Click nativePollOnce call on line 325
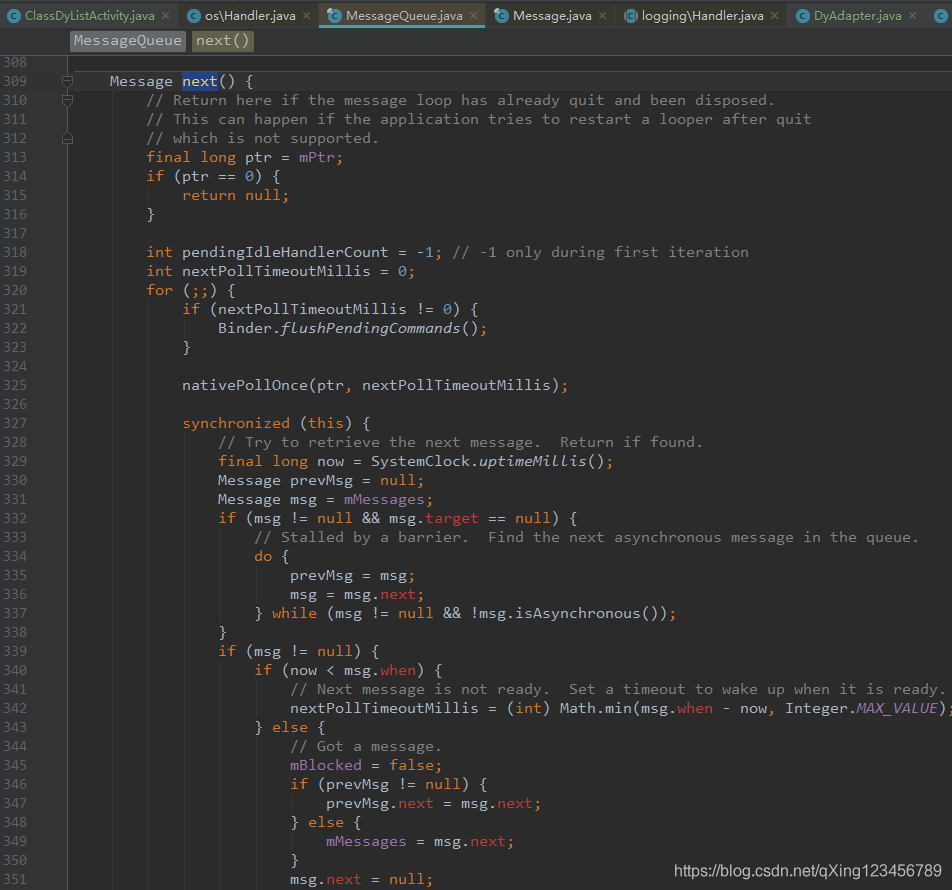Screen dimensions: 952x890 245,386
